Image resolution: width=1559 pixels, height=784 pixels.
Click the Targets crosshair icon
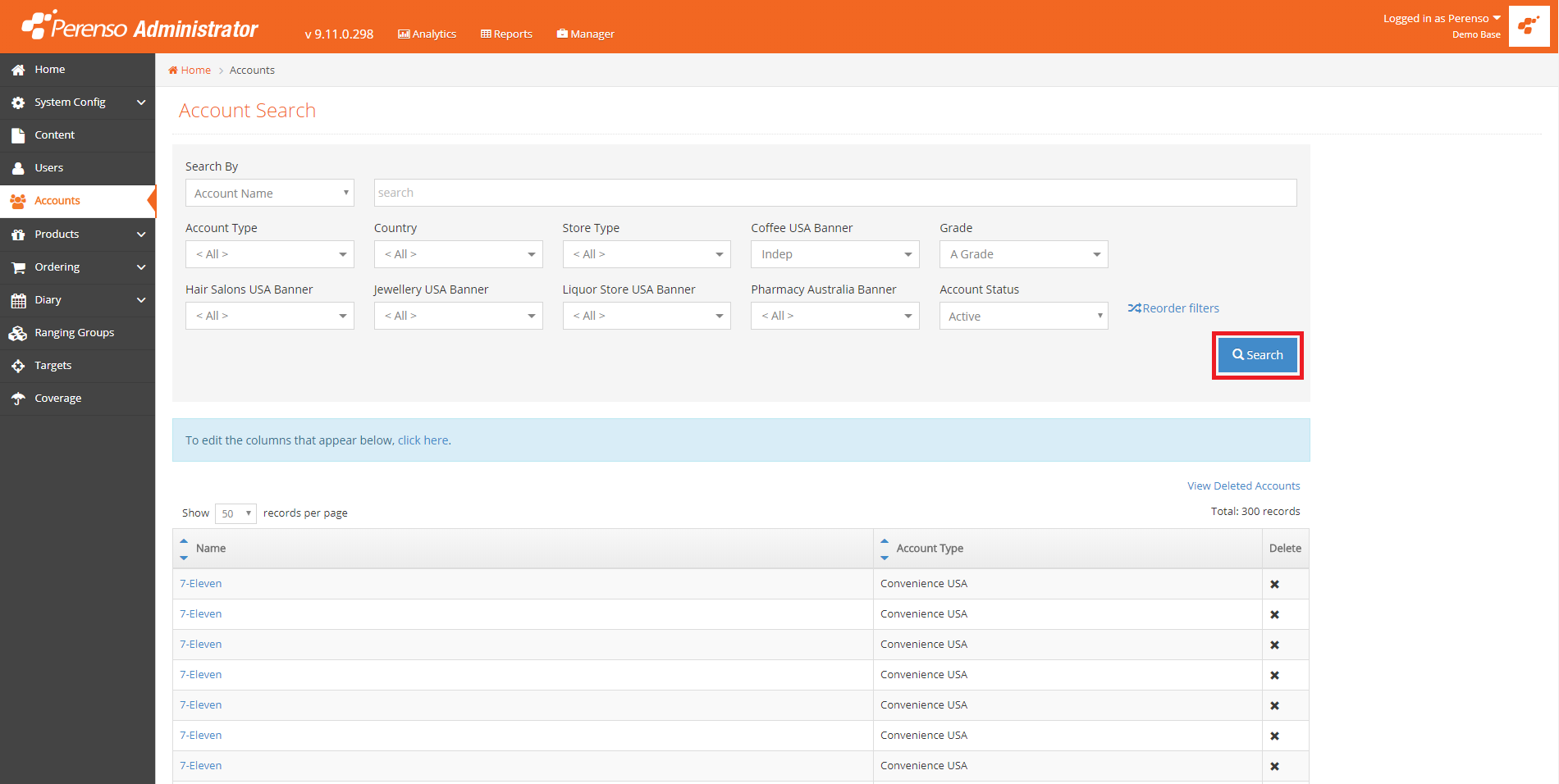[18, 366]
